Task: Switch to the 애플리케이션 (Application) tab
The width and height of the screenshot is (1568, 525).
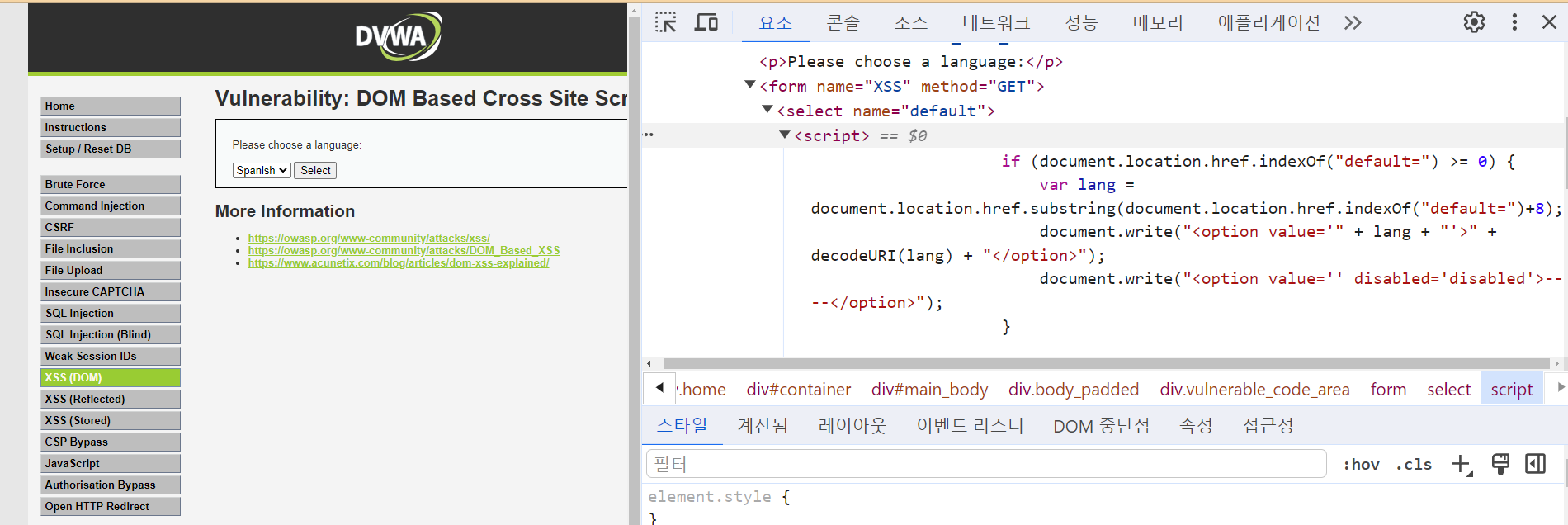Action: (x=1268, y=22)
